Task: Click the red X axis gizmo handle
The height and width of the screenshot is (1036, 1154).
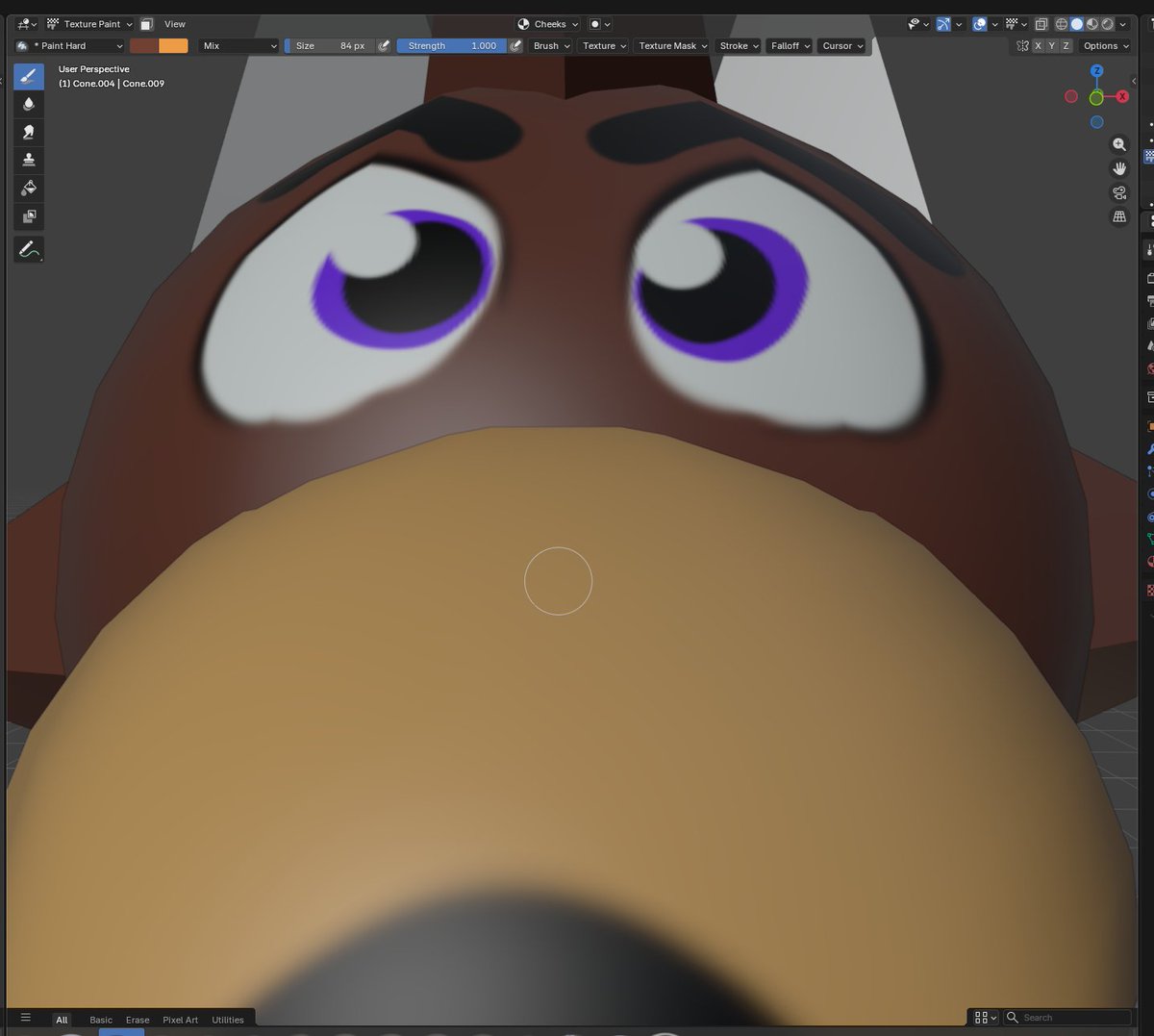Action: pyautogui.click(x=1122, y=96)
